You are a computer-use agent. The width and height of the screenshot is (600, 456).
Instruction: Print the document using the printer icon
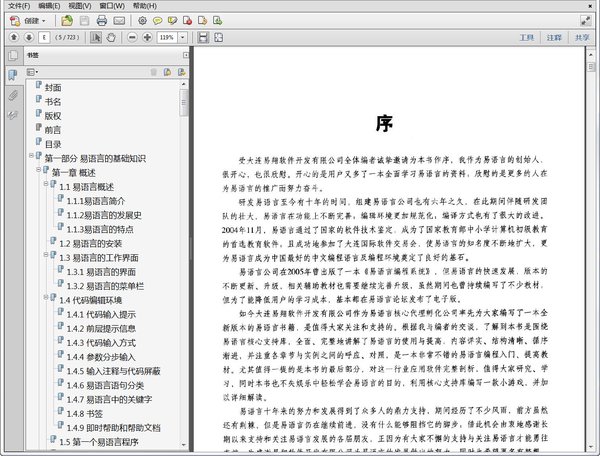[101, 21]
